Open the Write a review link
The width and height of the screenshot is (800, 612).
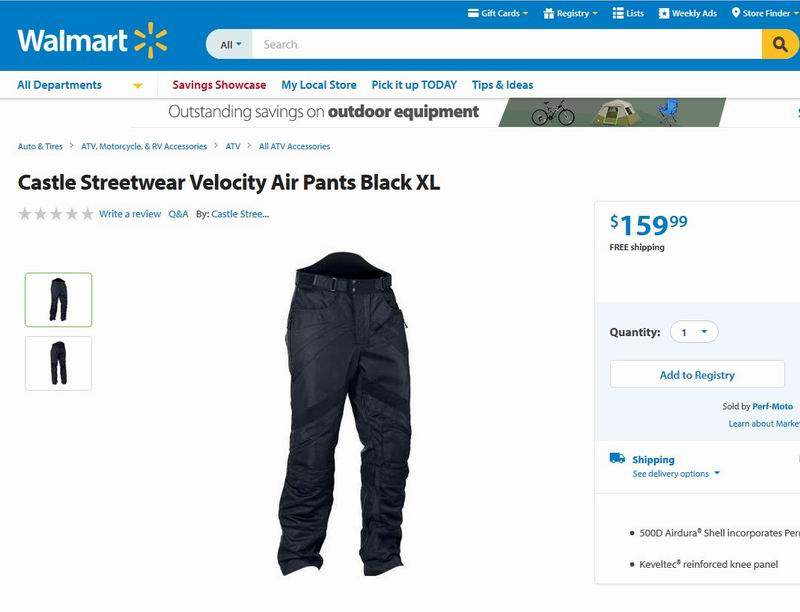[x=130, y=214]
